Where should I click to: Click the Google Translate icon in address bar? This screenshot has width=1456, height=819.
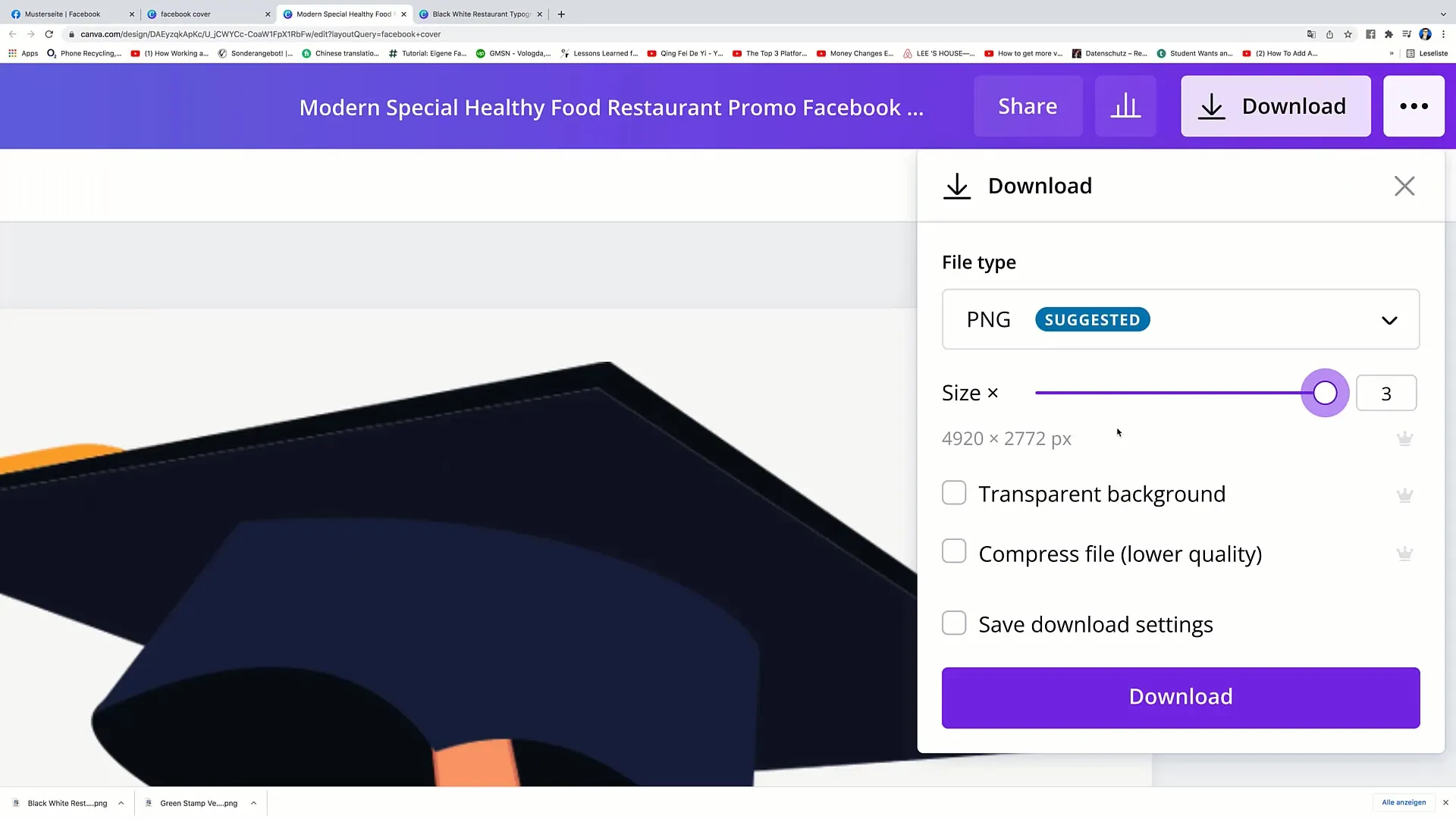click(1311, 34)
